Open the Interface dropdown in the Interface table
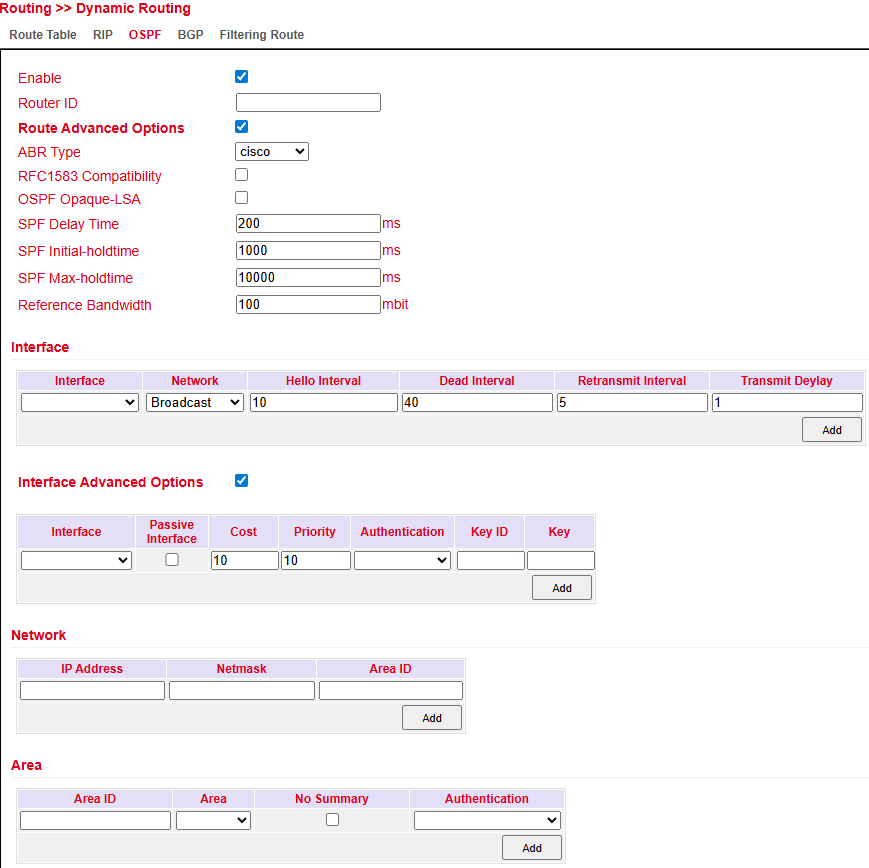Viewport: 869px width, 868px height. point(79,402)
